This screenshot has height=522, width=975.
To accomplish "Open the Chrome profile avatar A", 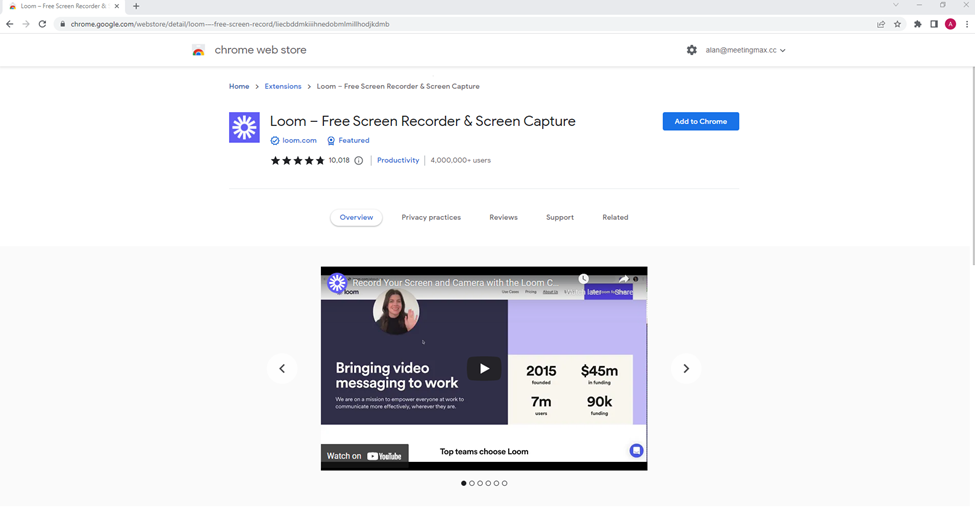I will [x=950, y=24].
